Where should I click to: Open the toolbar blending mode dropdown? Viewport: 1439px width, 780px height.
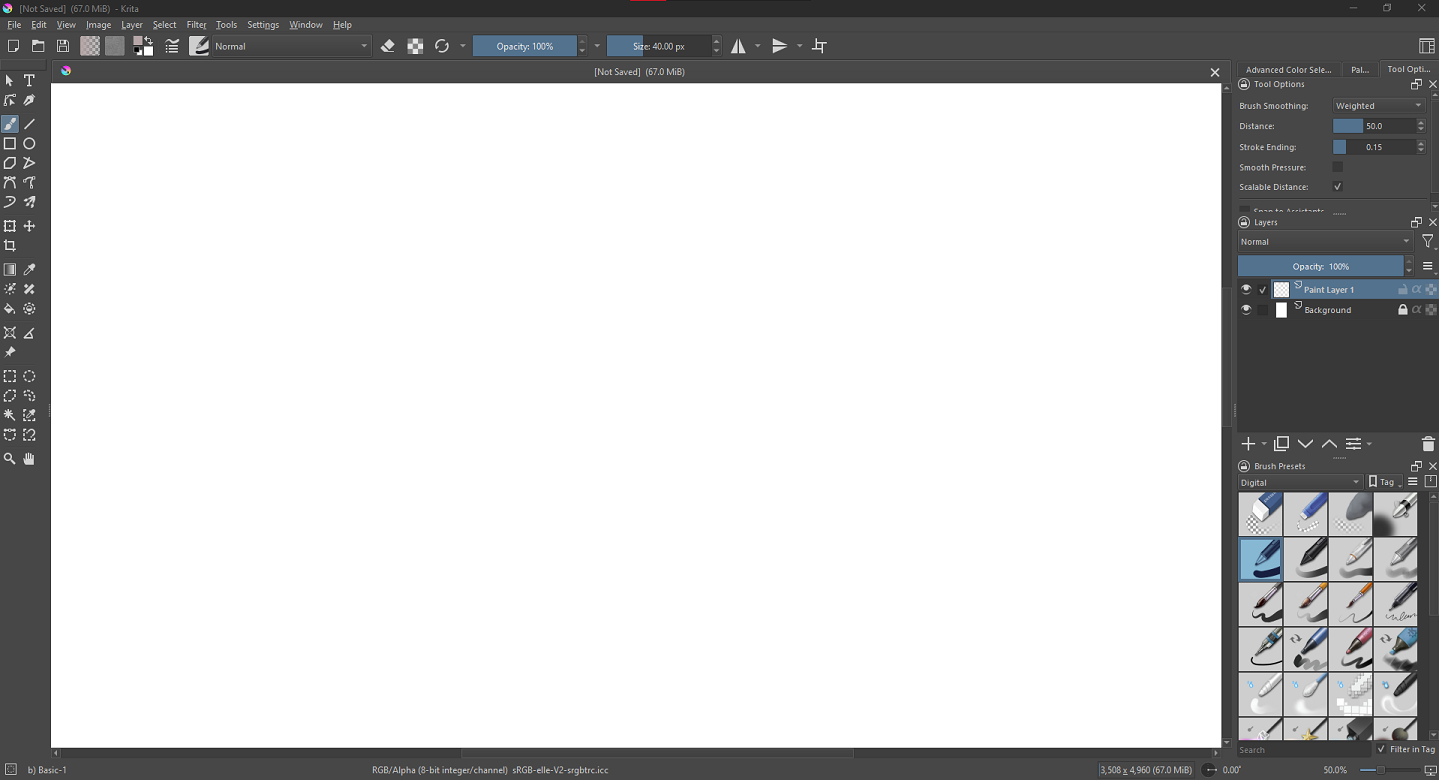292,46
